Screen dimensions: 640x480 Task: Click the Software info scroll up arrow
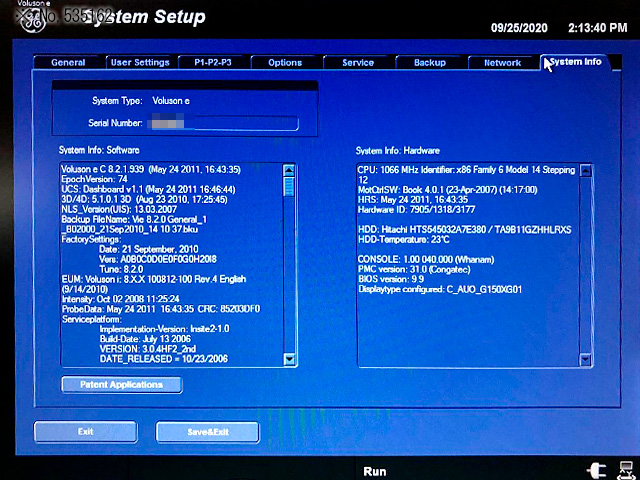(289, 170)
